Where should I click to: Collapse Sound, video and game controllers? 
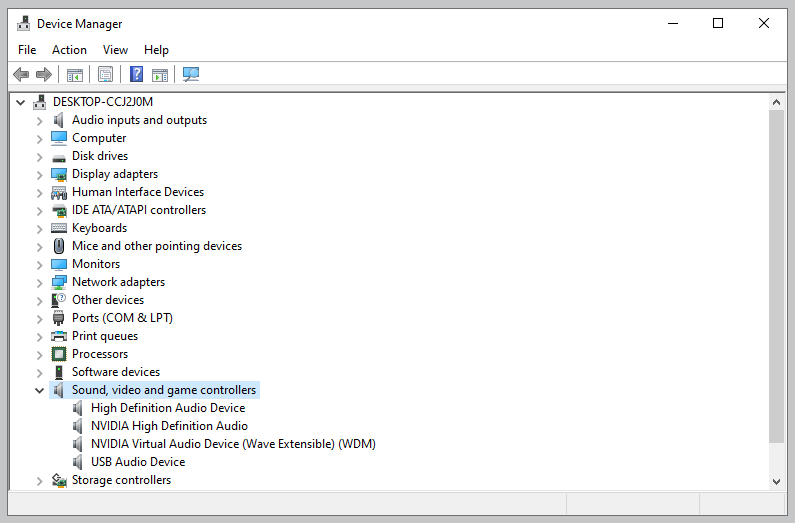pos(40,390)
